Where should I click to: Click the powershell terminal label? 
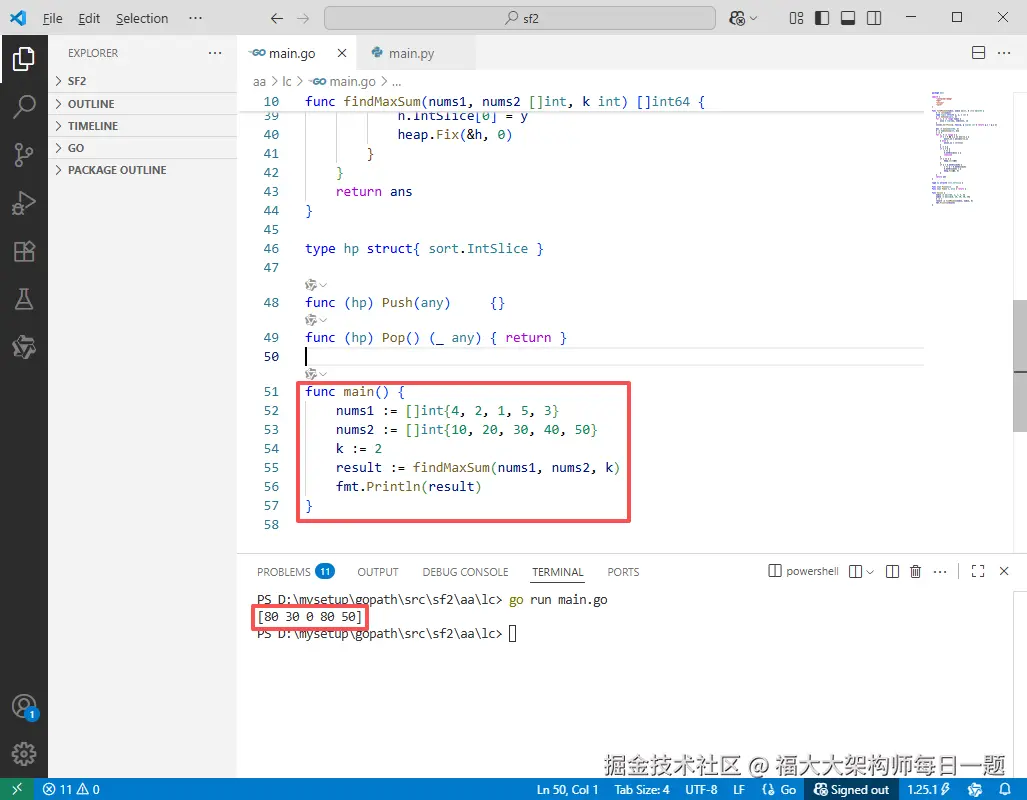804,571
